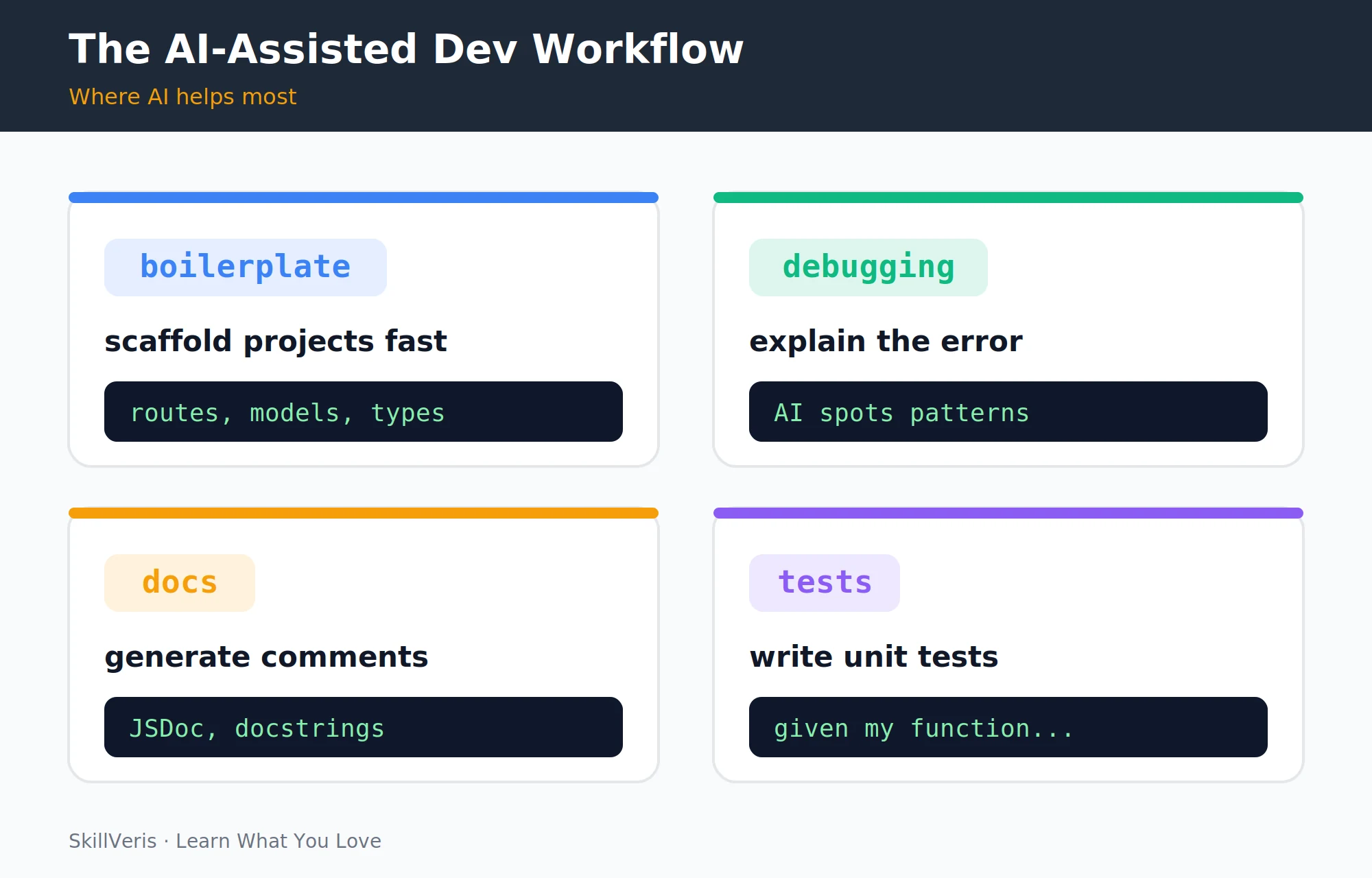
Task: Click the heading 'generate comments'
Action: point(266,657)
